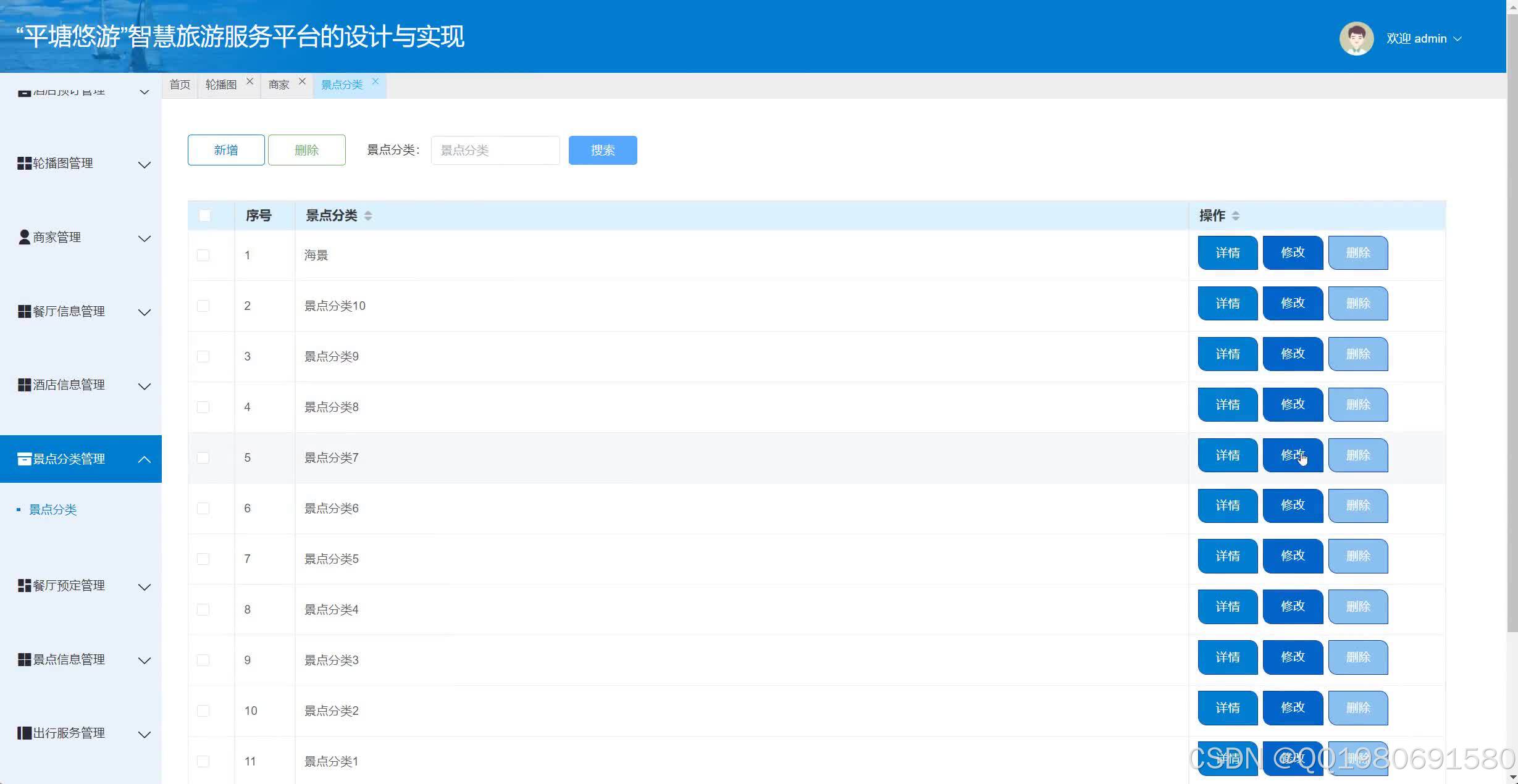Expand the 餐厅预定管理 menu chevron
Viewport: 1518px width, 784px height.
point(145,586)
